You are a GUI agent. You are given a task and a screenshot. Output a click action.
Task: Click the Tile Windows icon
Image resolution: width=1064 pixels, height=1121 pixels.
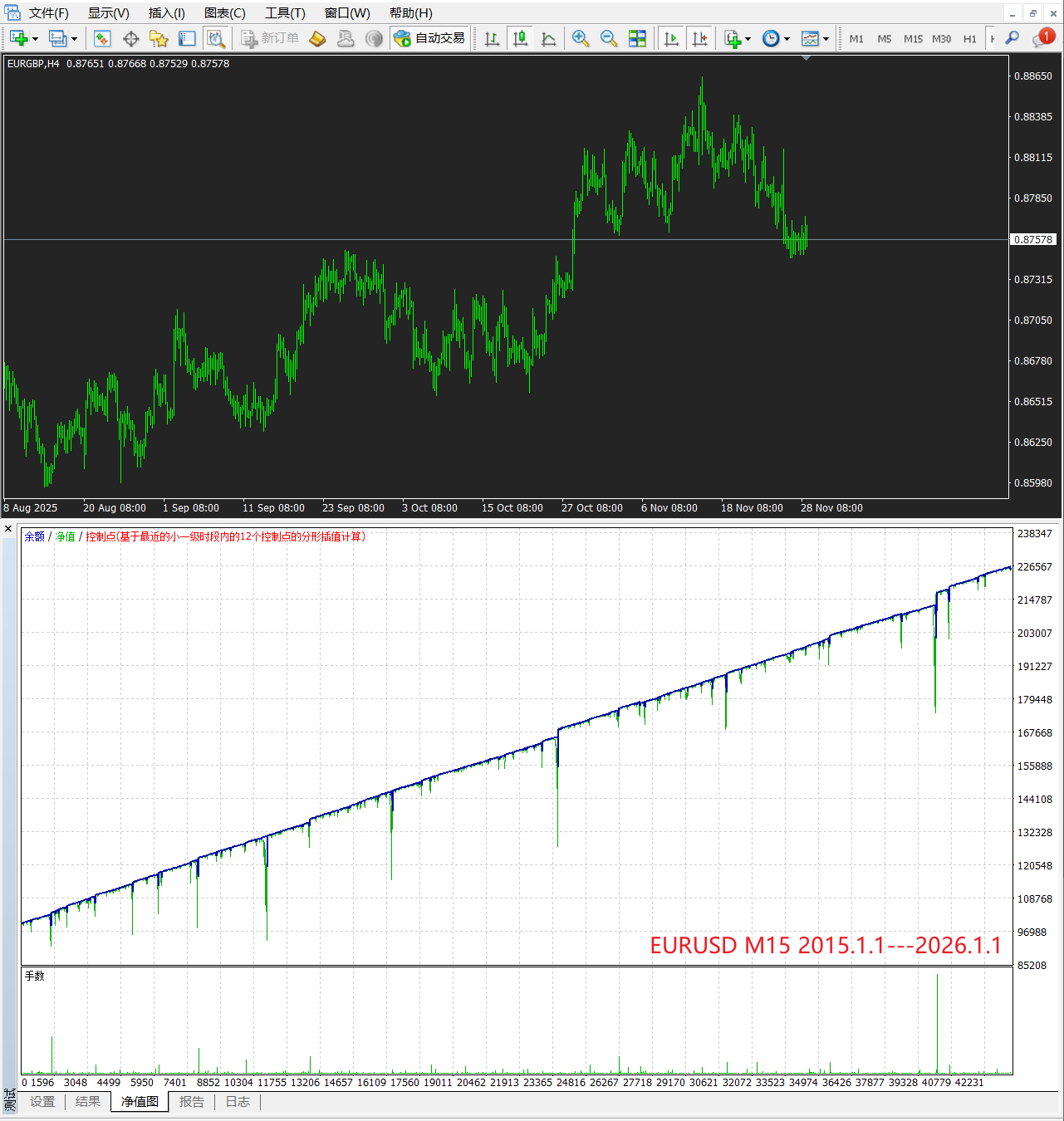click(637, 39)
